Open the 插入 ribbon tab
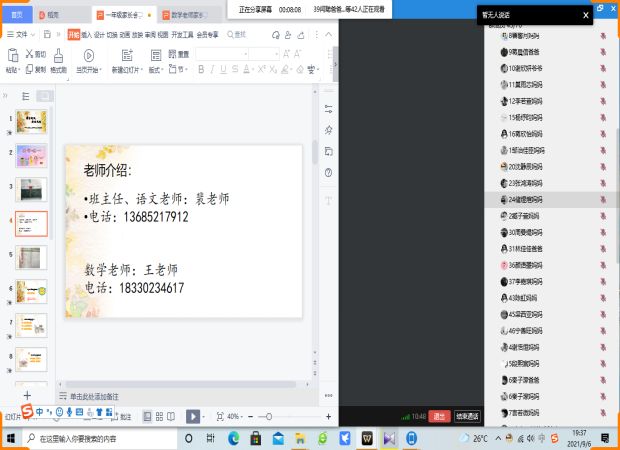This screenshot has height=450, width=620. [x=86, y=33]
